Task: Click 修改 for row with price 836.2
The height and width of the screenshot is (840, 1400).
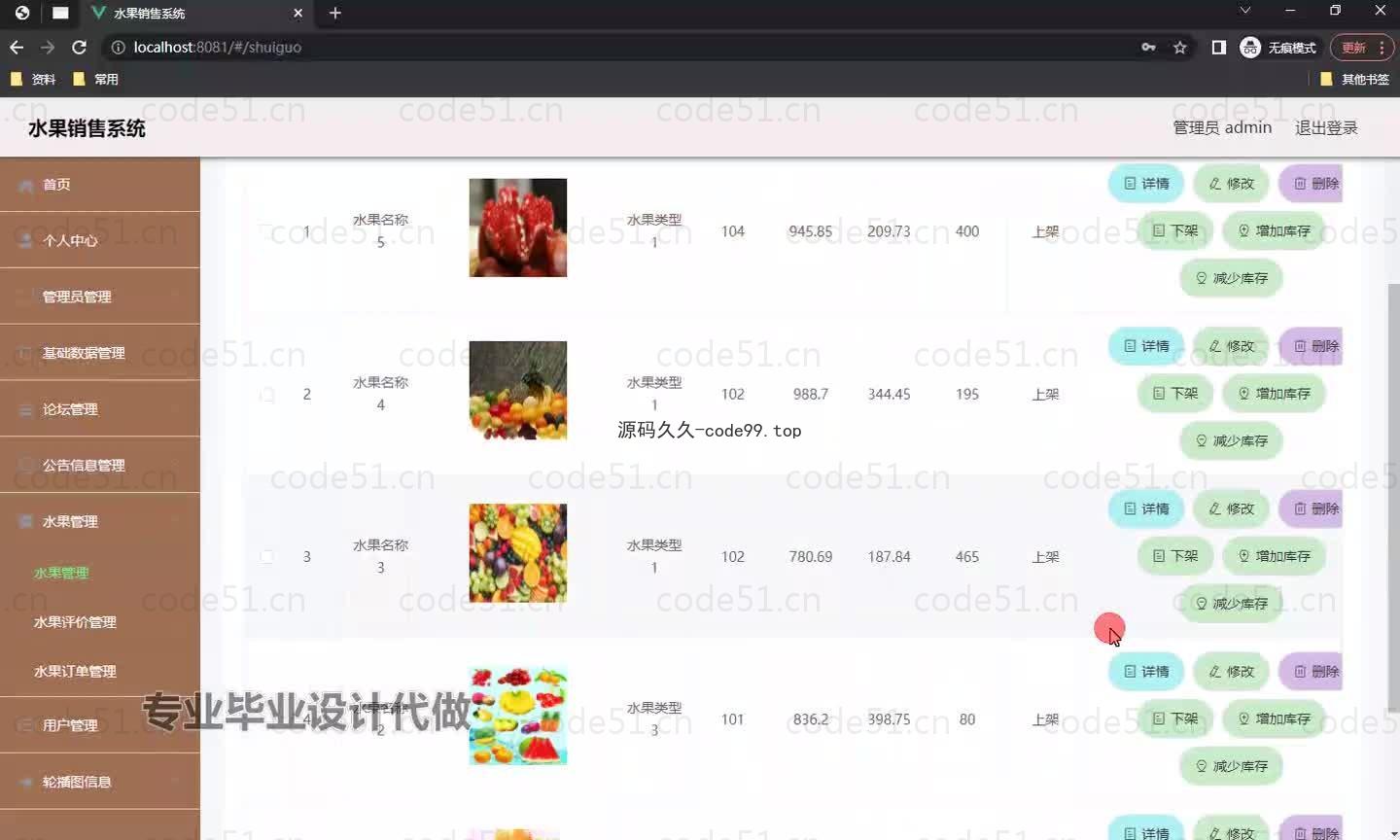Action: pos(1231,671)
